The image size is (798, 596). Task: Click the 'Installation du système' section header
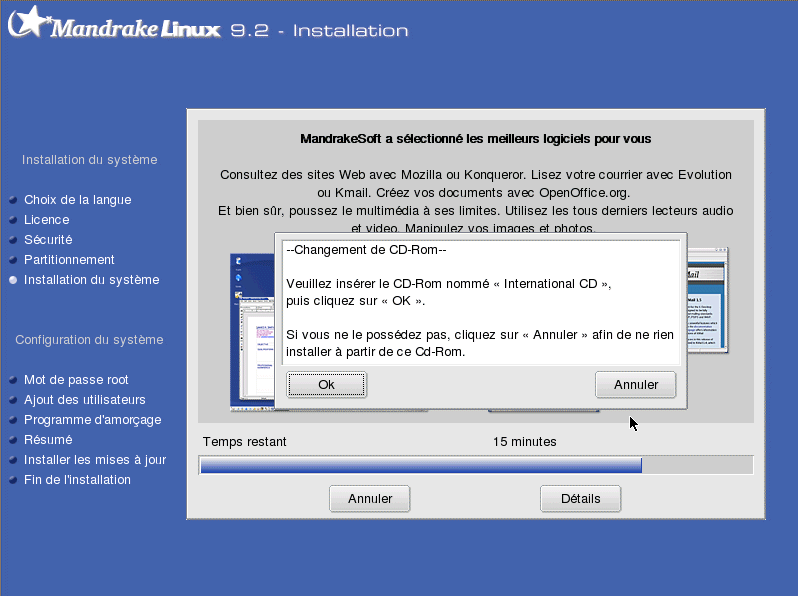pyautogui.click(x=90, y=160)
